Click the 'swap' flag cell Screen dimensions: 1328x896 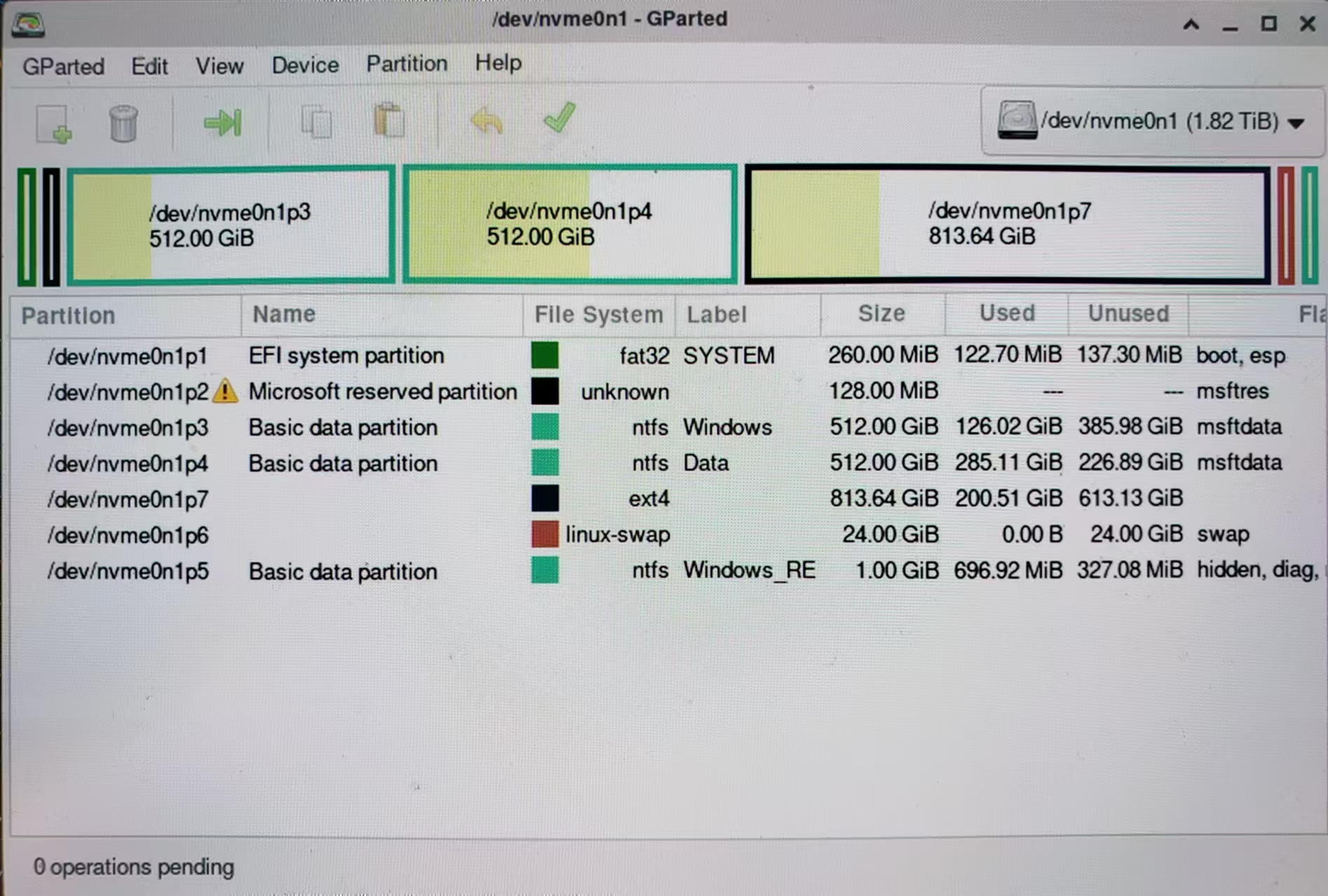(1223, 535)
